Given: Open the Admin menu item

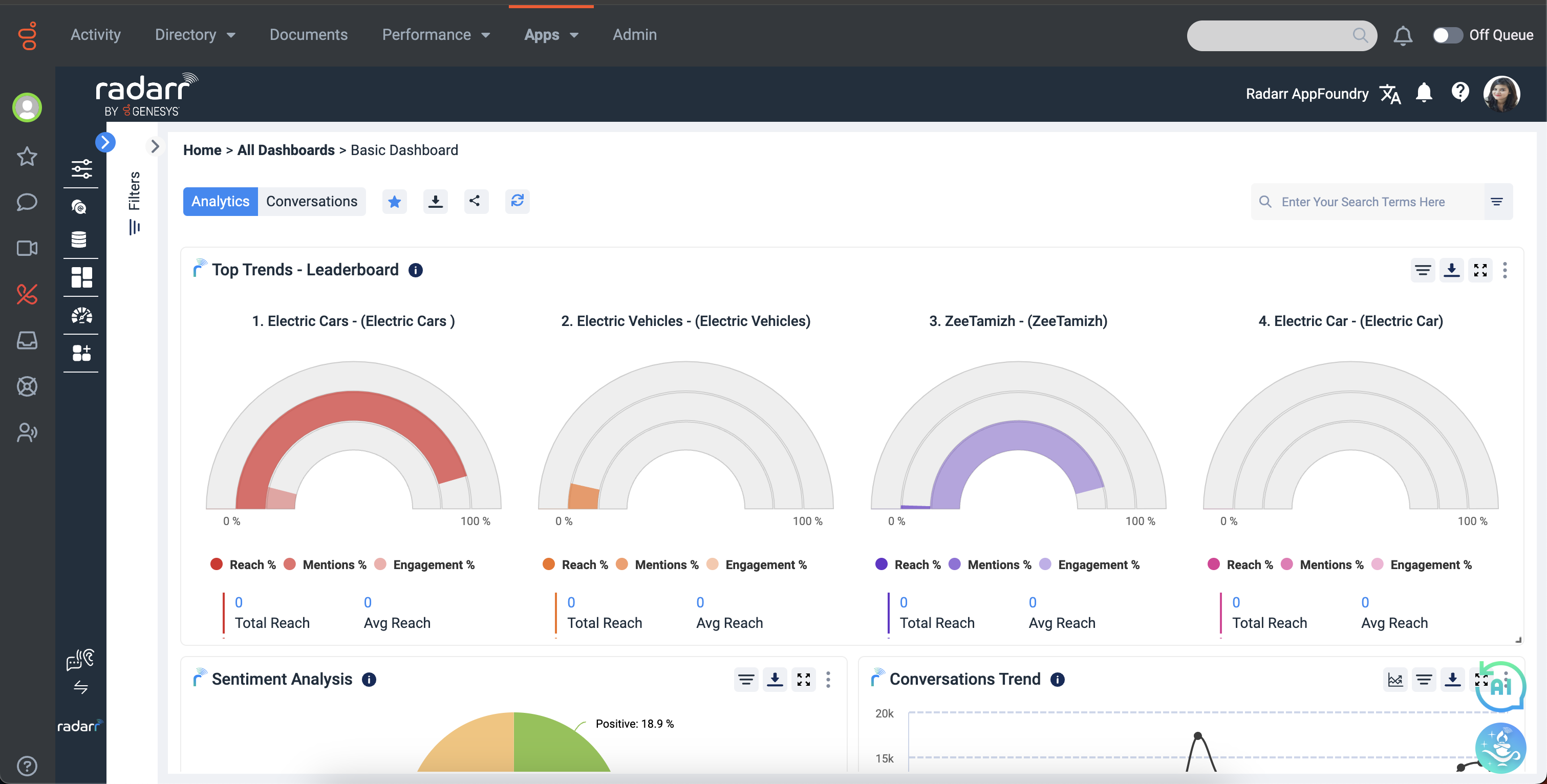Looking at the screenshot, I should point(634,35).
